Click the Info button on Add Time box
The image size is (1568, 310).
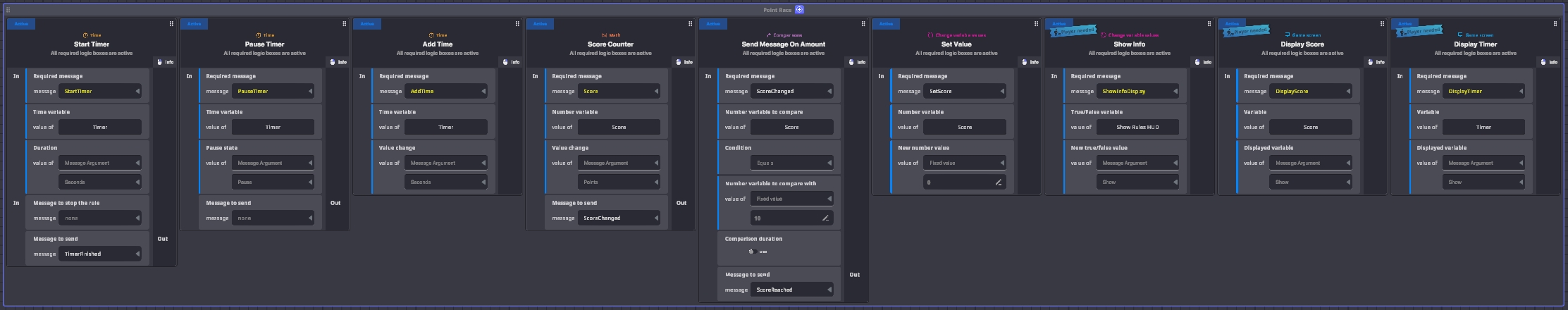pos(511,62)
